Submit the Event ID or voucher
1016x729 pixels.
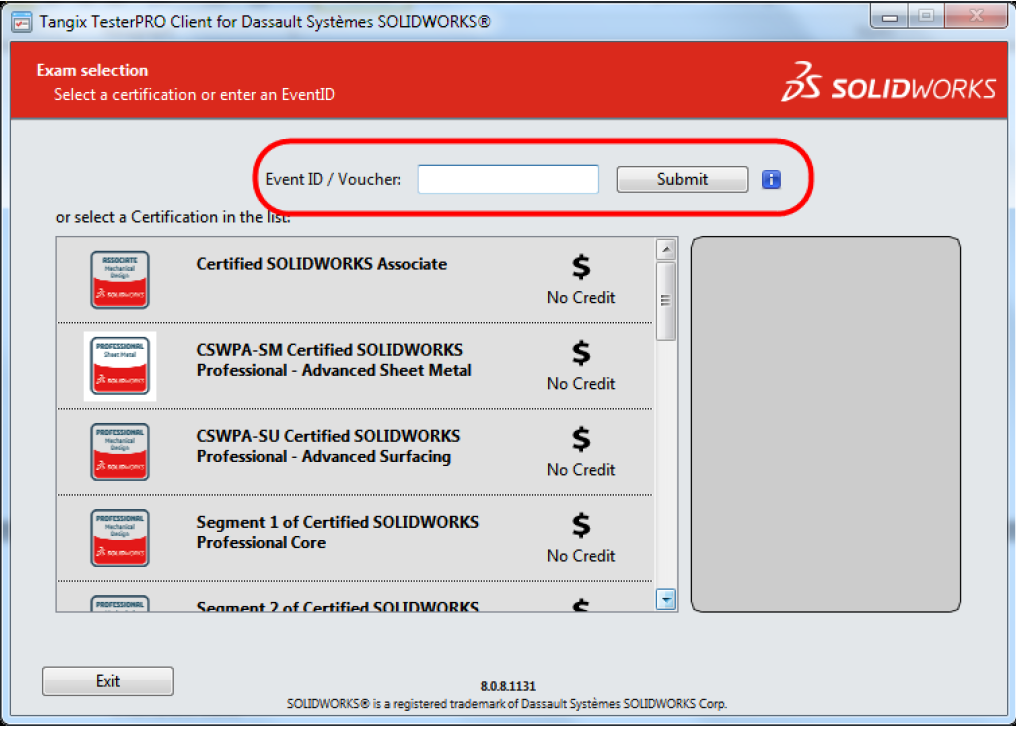tap(682, 179)
